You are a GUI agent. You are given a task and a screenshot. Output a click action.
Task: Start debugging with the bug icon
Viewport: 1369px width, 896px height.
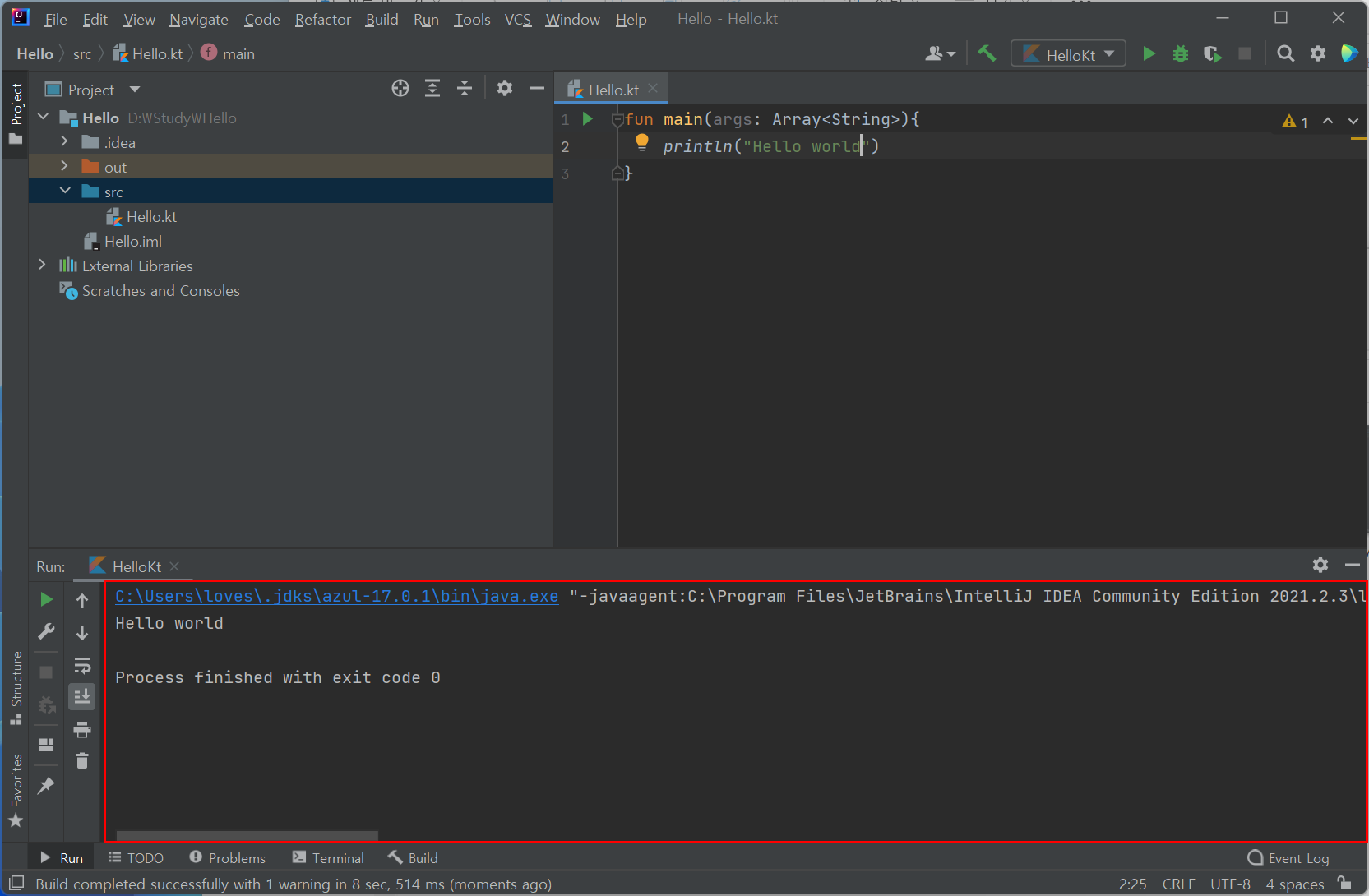click(1181, 54)
